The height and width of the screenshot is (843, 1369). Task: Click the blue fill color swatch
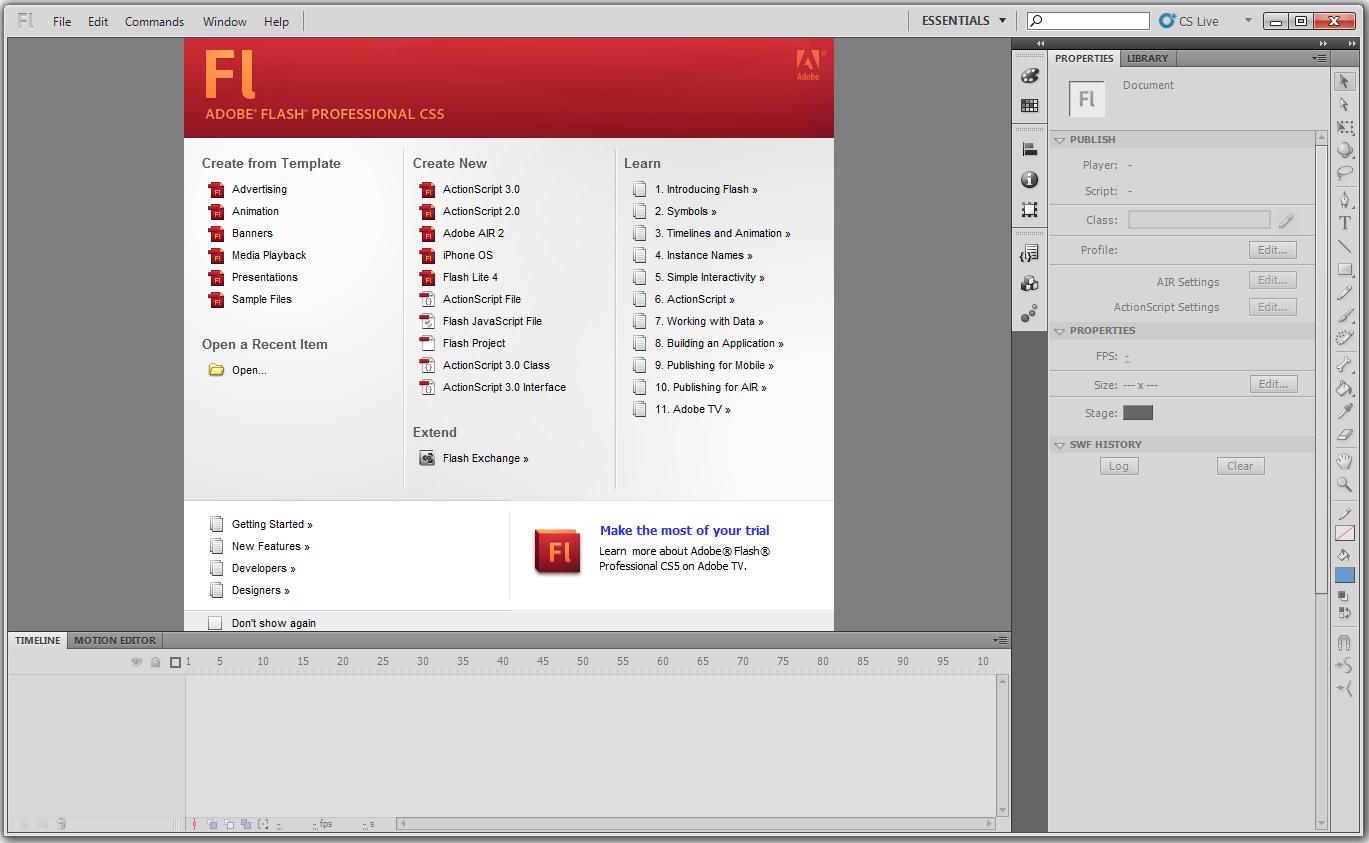click(x=1345, y=573)
